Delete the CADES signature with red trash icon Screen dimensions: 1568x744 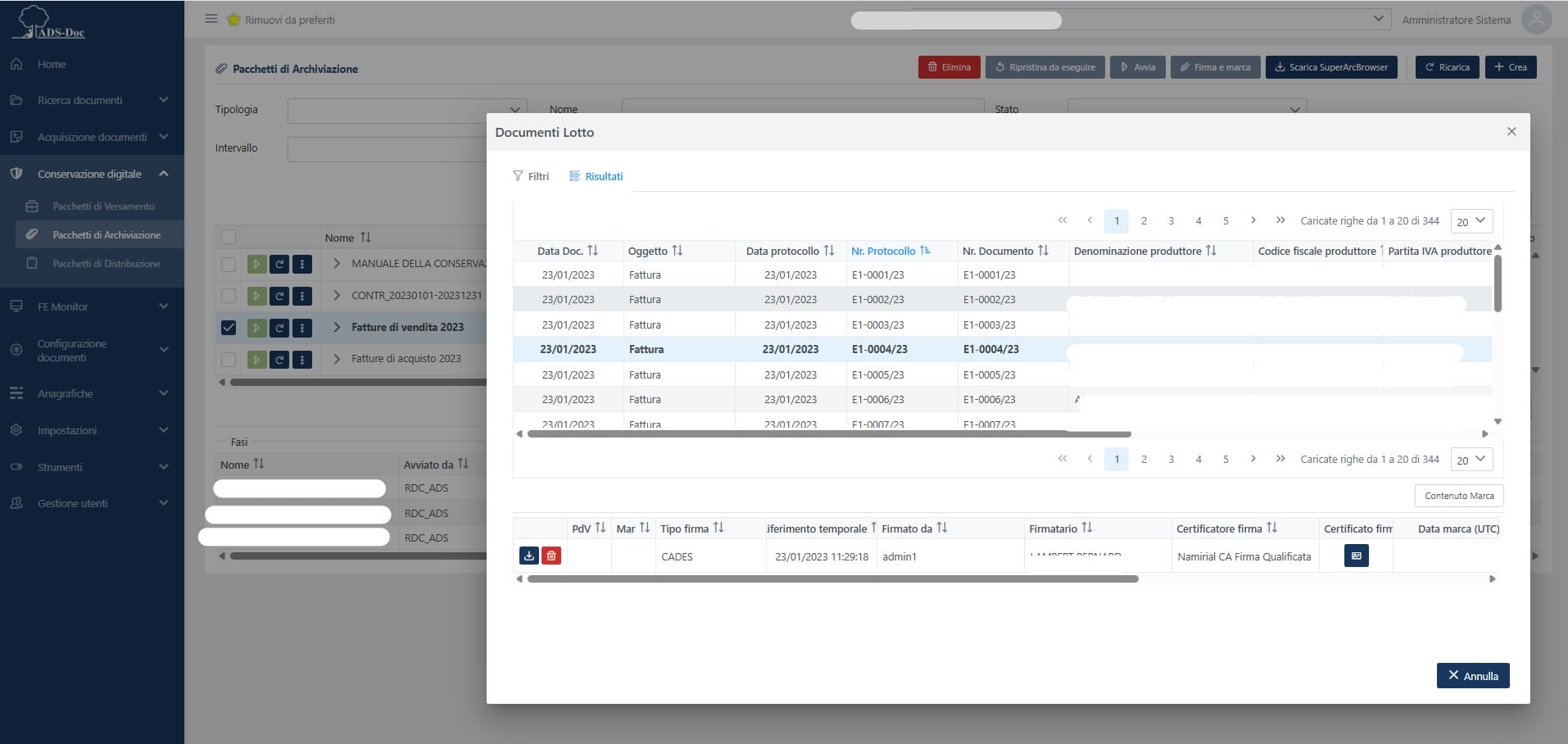[551, 556]
